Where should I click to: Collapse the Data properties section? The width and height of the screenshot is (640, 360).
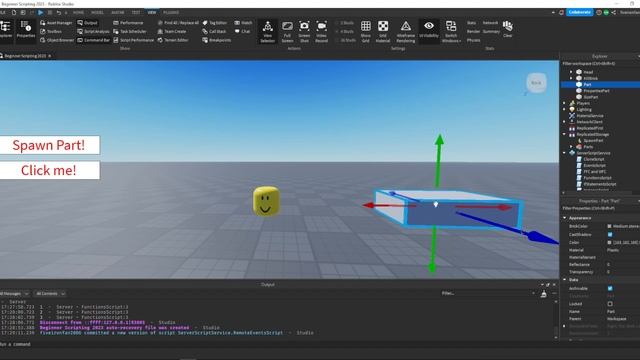tap(565, 280)
